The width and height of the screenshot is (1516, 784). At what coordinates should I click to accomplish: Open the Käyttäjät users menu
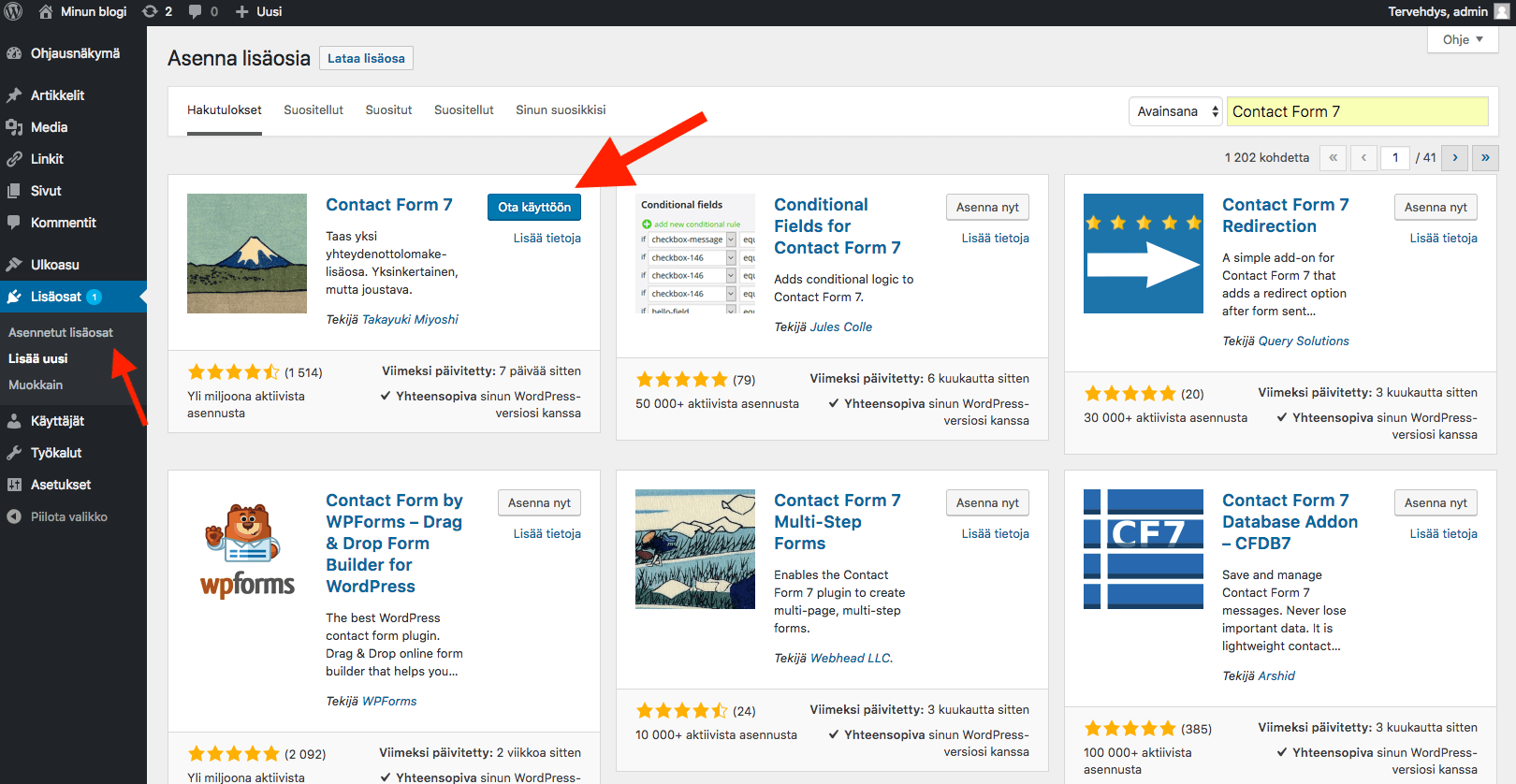73,421
